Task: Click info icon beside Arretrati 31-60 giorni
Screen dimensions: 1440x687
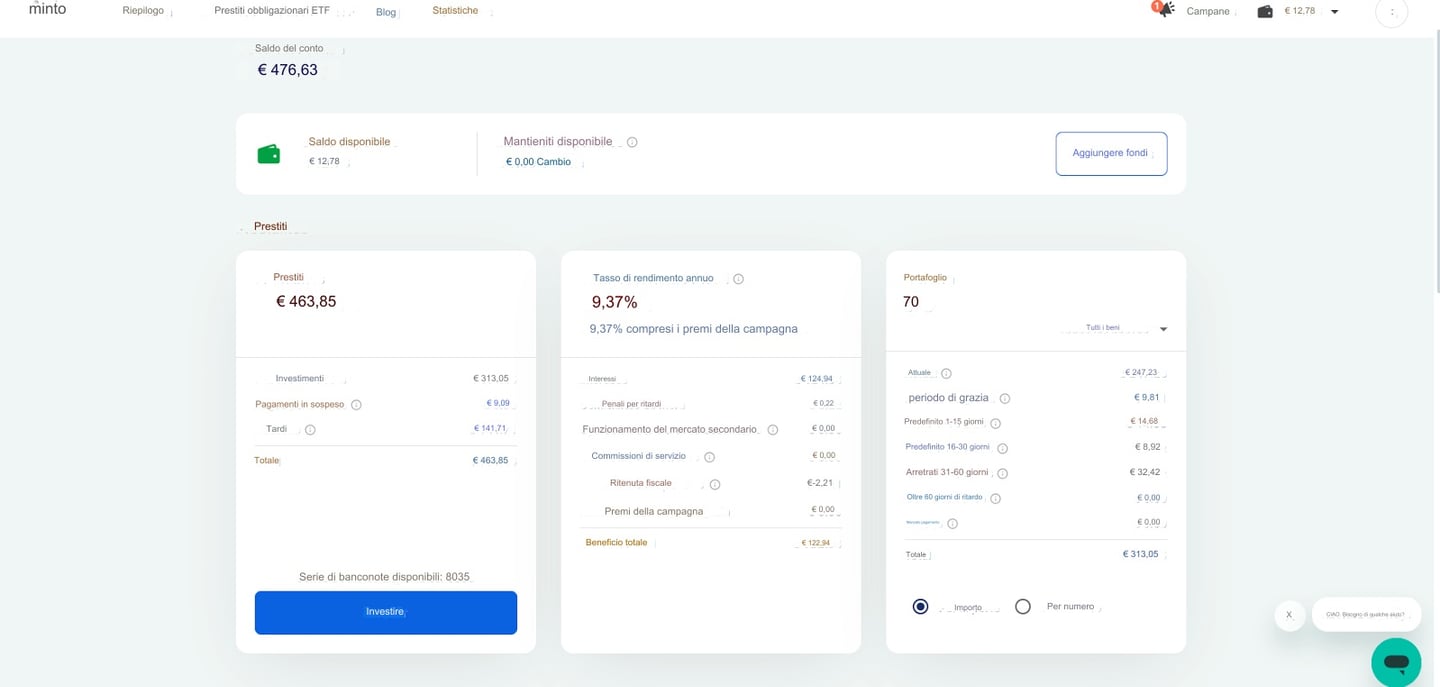Action: click(1002, 473)
